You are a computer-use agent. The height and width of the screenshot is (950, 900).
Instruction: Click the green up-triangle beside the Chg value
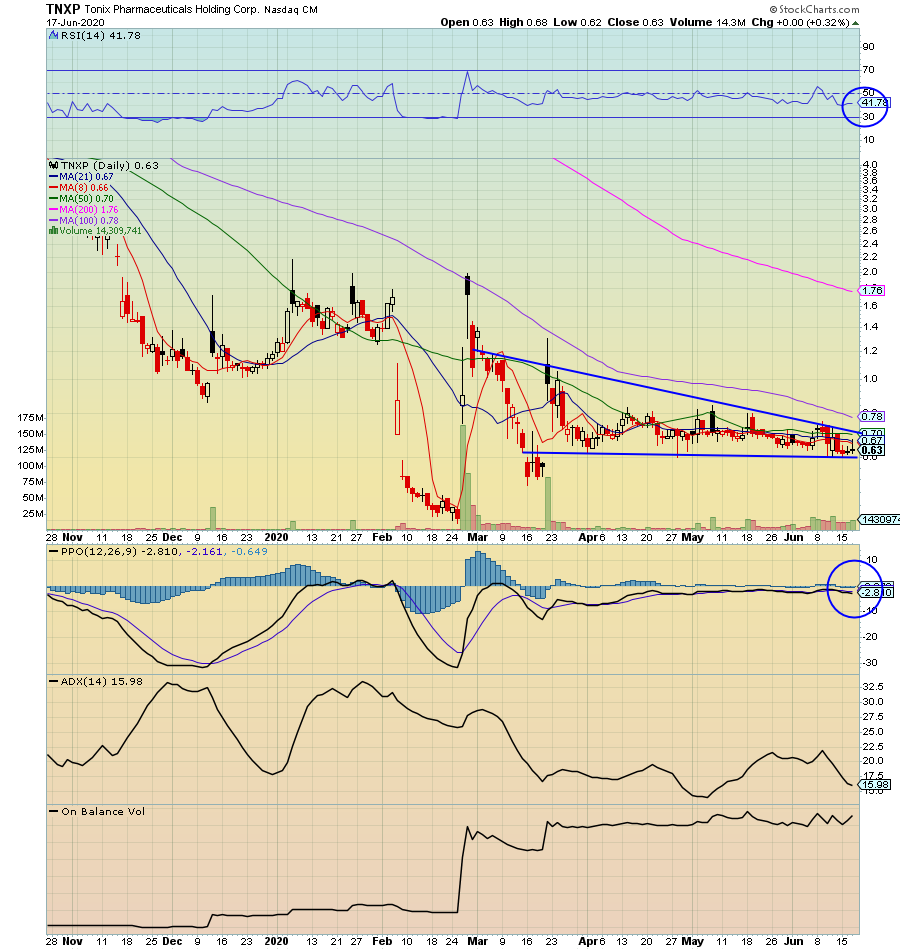(x=855, y=23)
